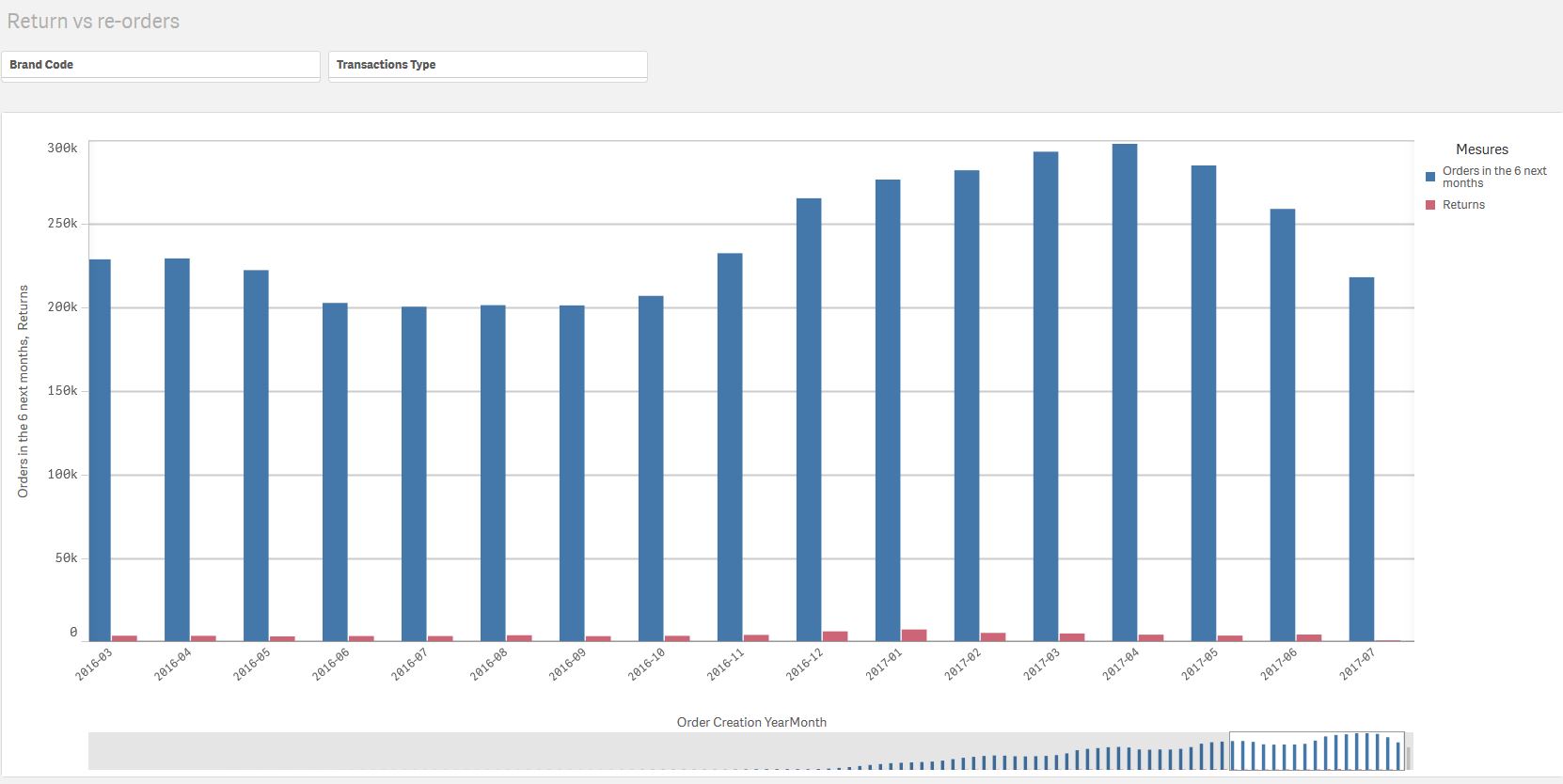
Task: Click the 300k y-axis label
Action: pyautogui.click(x=63, y=148)
